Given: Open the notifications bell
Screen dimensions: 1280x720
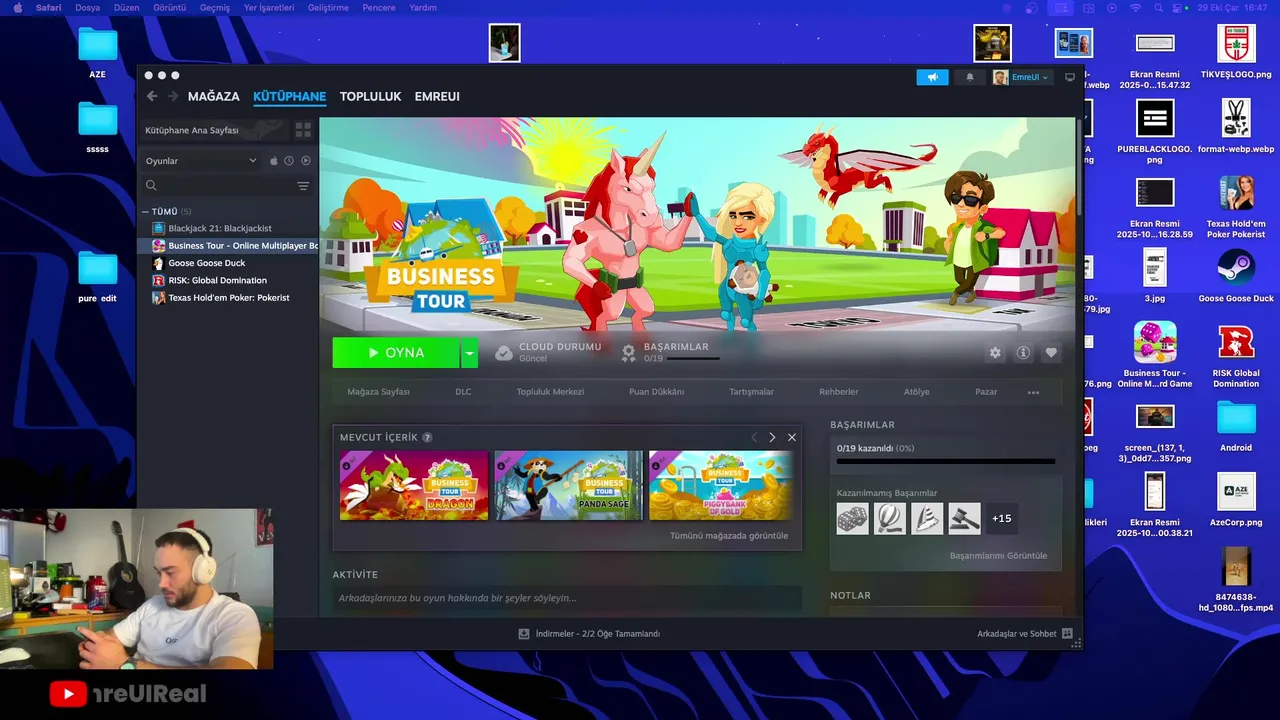Looking at the screenshot, I should [969, 77].
